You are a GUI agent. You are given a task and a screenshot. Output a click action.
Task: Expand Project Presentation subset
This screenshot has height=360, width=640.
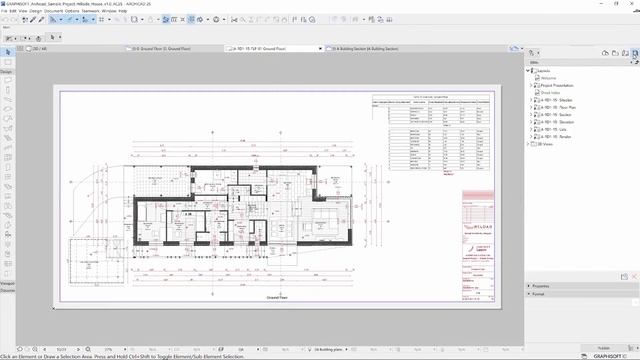point(531,85)
